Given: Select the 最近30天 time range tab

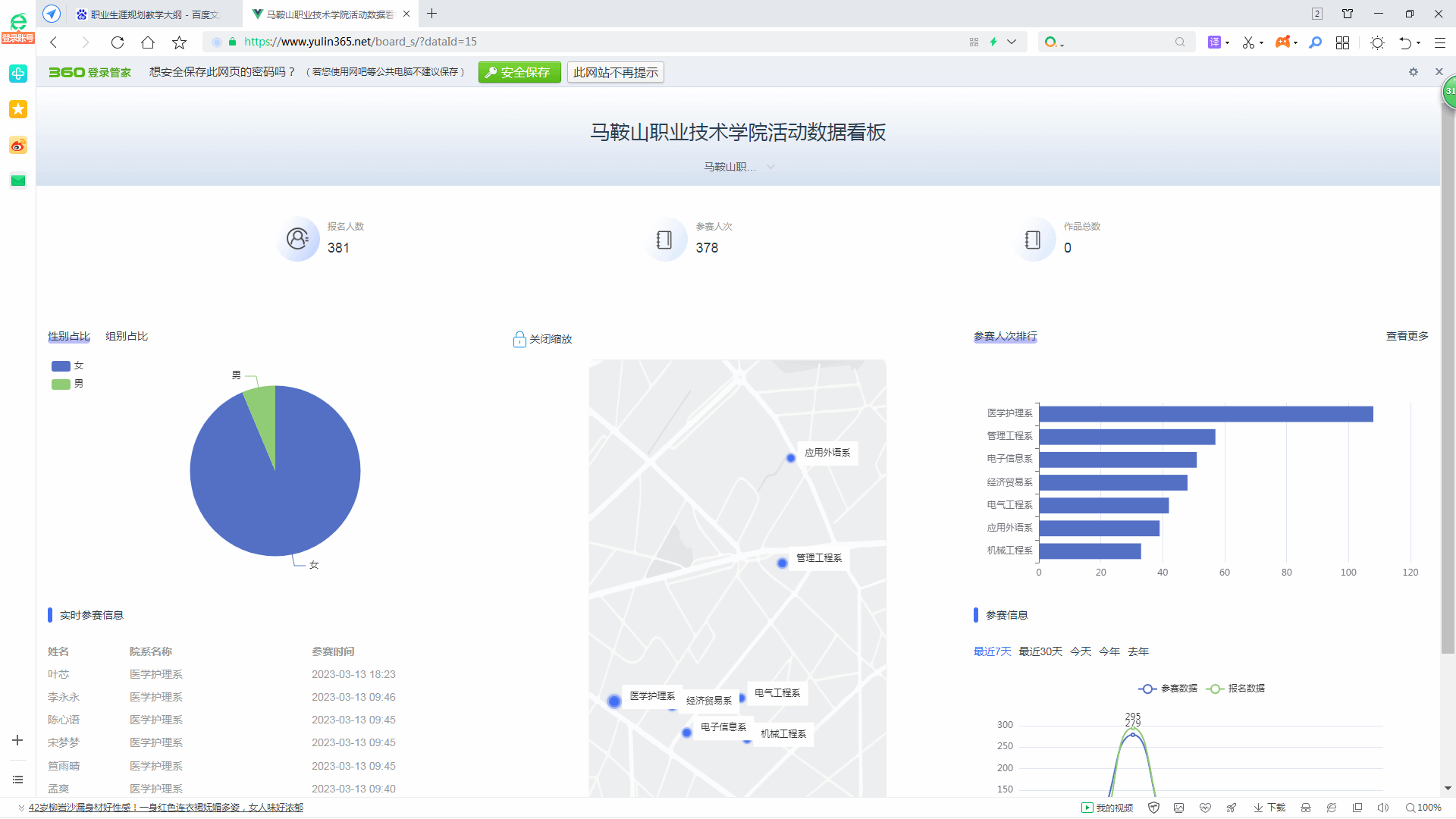Looking at the screenshot, I should pos(1040,651).
